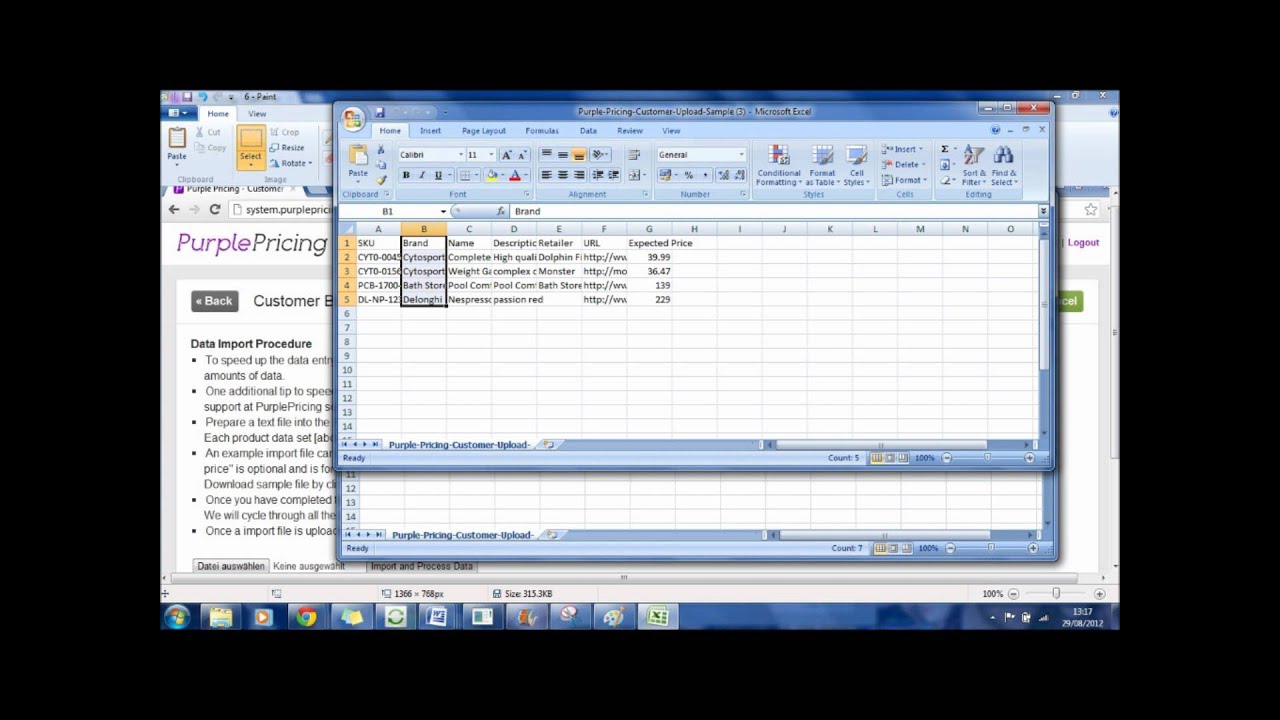
Task: Select the front Purple-Pricing-Customer-Upload sheet tab
Action: coord(460,444)
